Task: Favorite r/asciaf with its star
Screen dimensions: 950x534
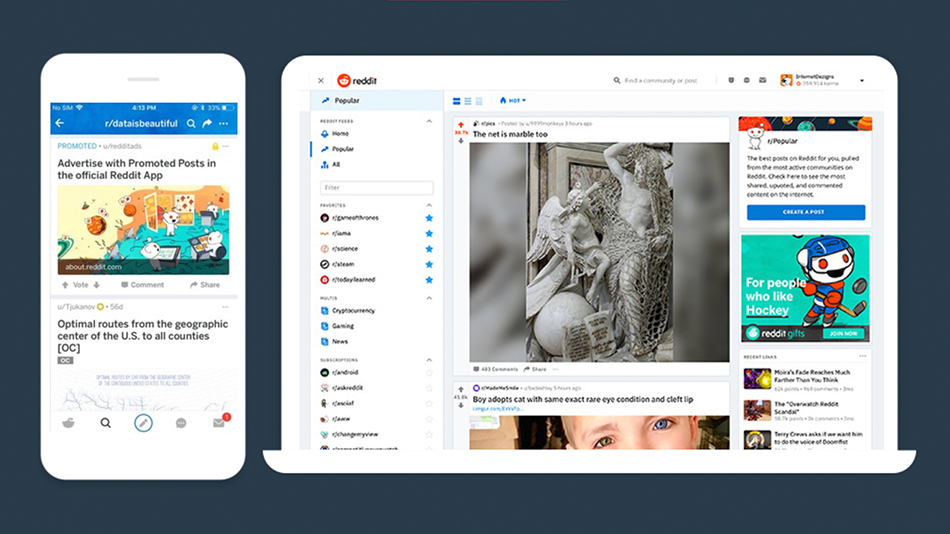Action: coord(429,404)
